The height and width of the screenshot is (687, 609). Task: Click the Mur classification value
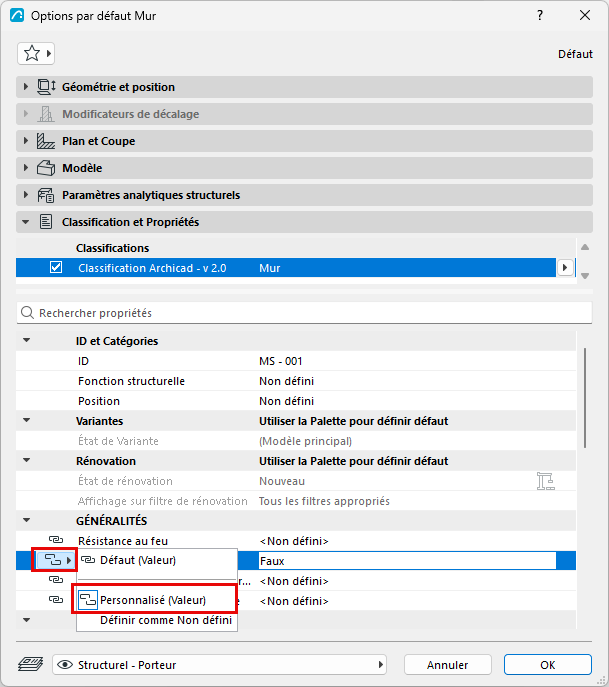pos(269,268)
